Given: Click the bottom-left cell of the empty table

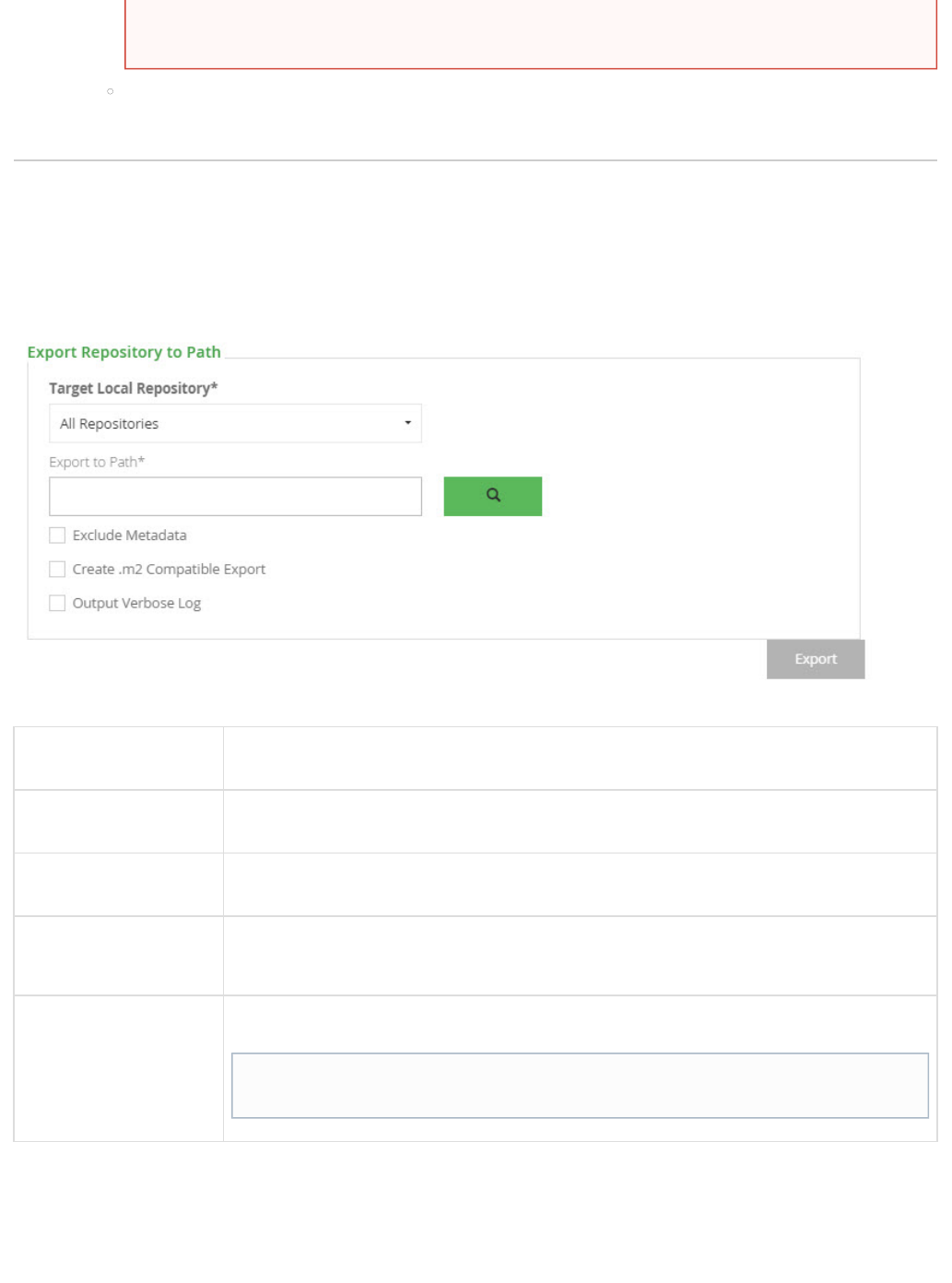Looking at the screenshot, I should (x=118, y=1067).
